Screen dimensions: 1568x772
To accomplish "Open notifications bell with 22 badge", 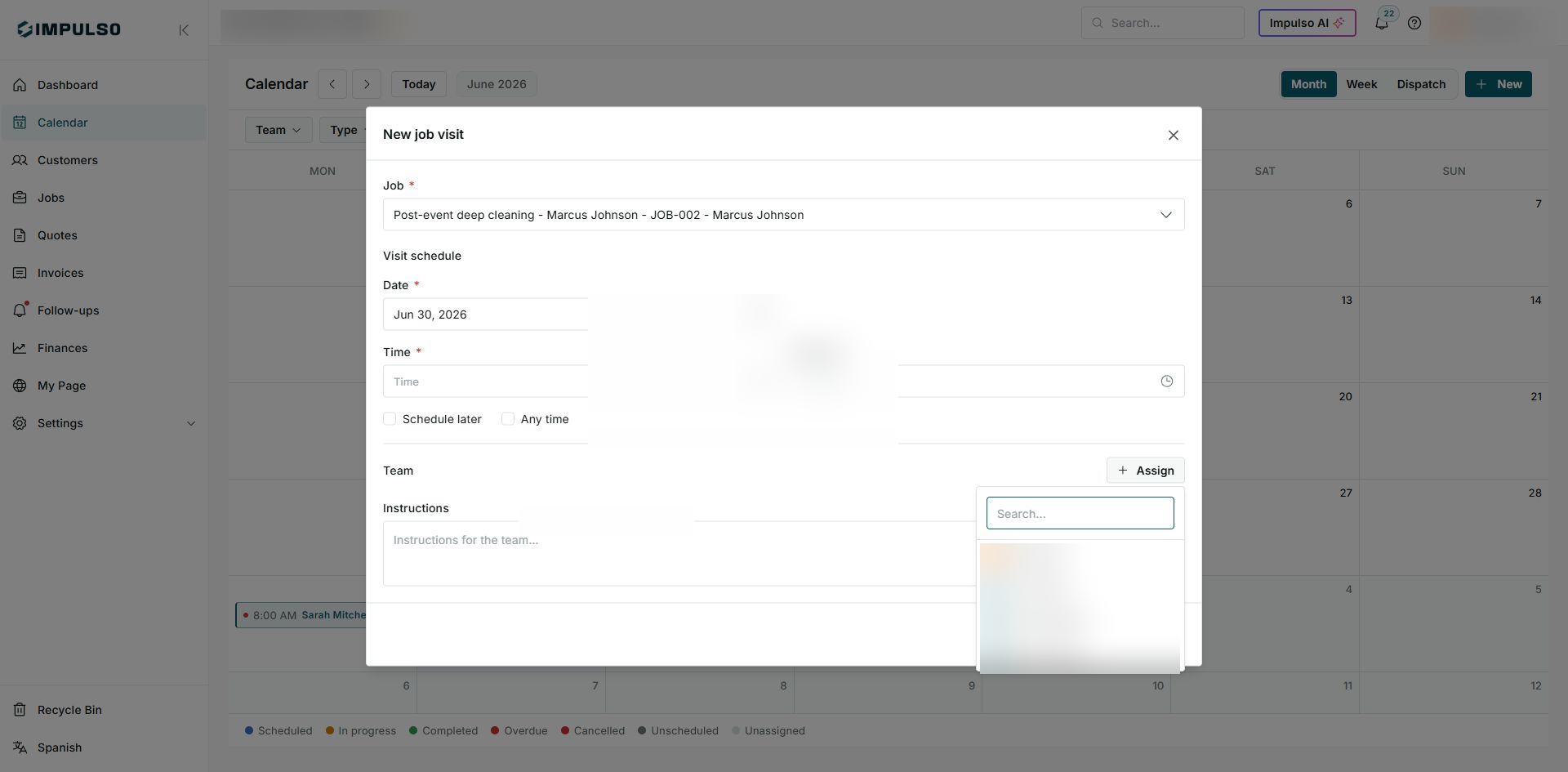I will [x=1382, y=23].
